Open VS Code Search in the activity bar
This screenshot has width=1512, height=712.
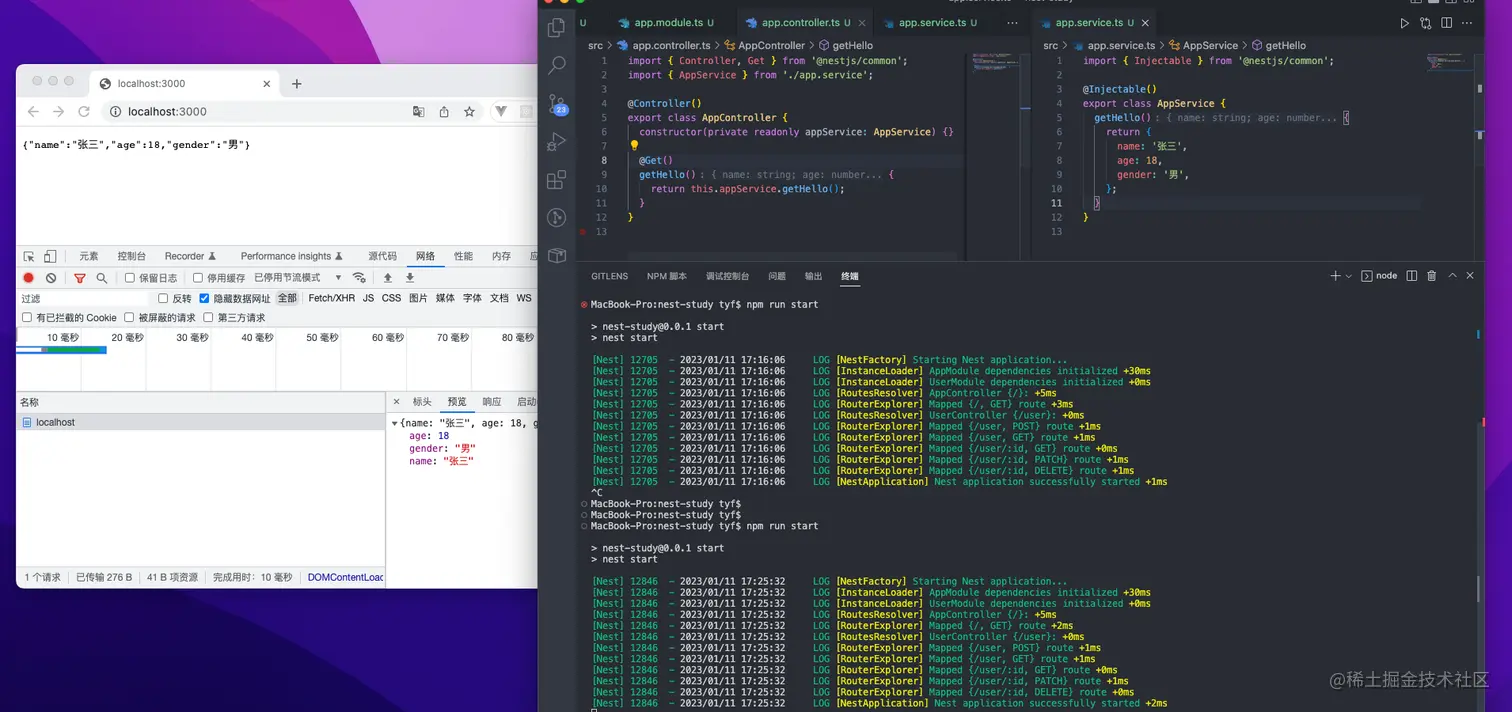click(557, 66)
